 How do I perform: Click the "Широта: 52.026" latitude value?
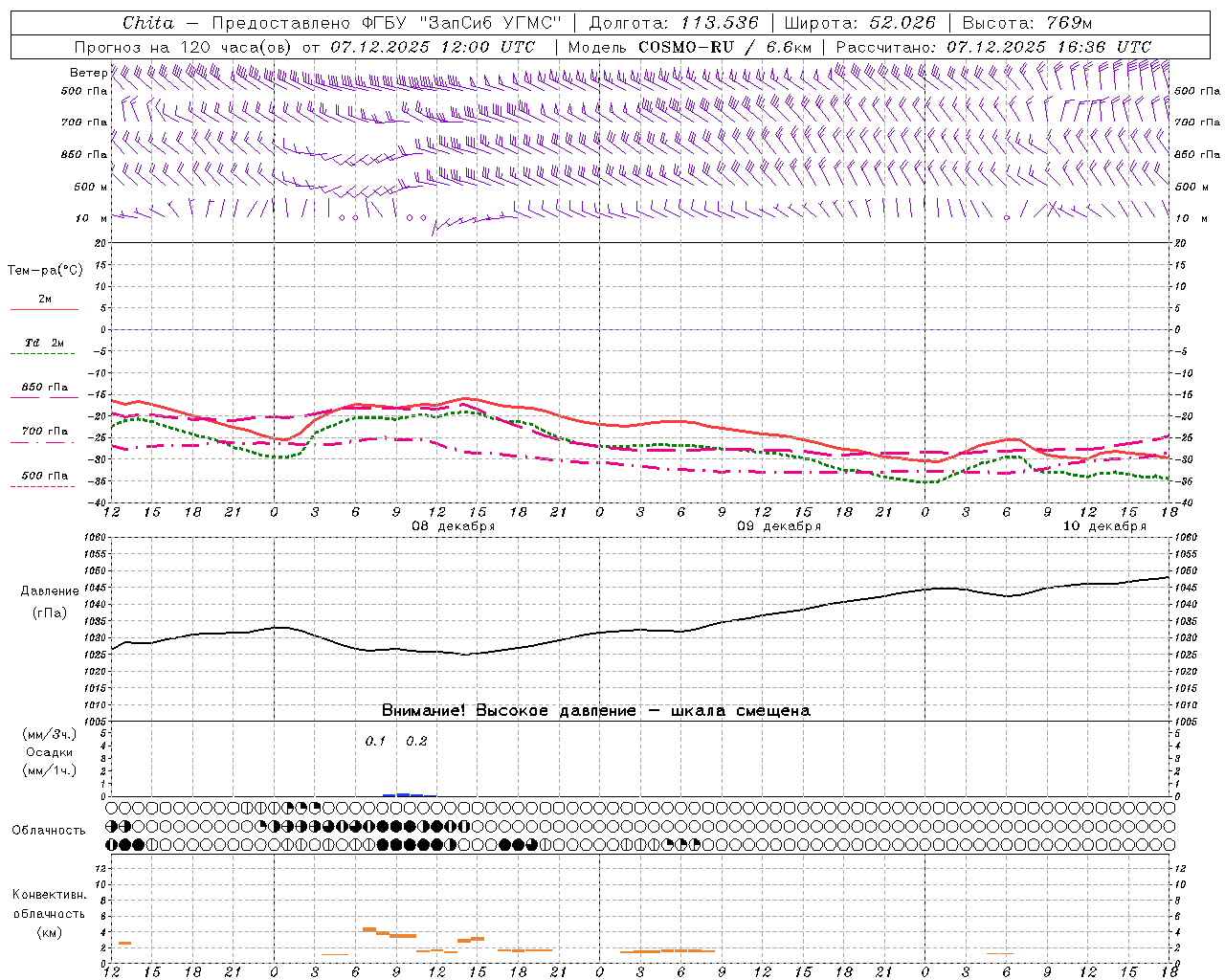tap(859, 23)
